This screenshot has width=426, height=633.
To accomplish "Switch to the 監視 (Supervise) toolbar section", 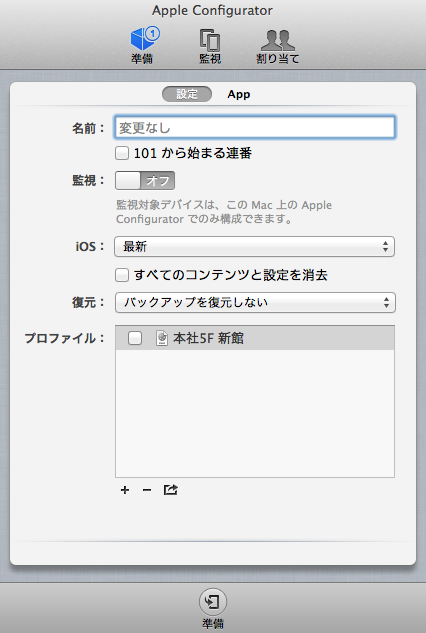I will (x=210, y=46).
